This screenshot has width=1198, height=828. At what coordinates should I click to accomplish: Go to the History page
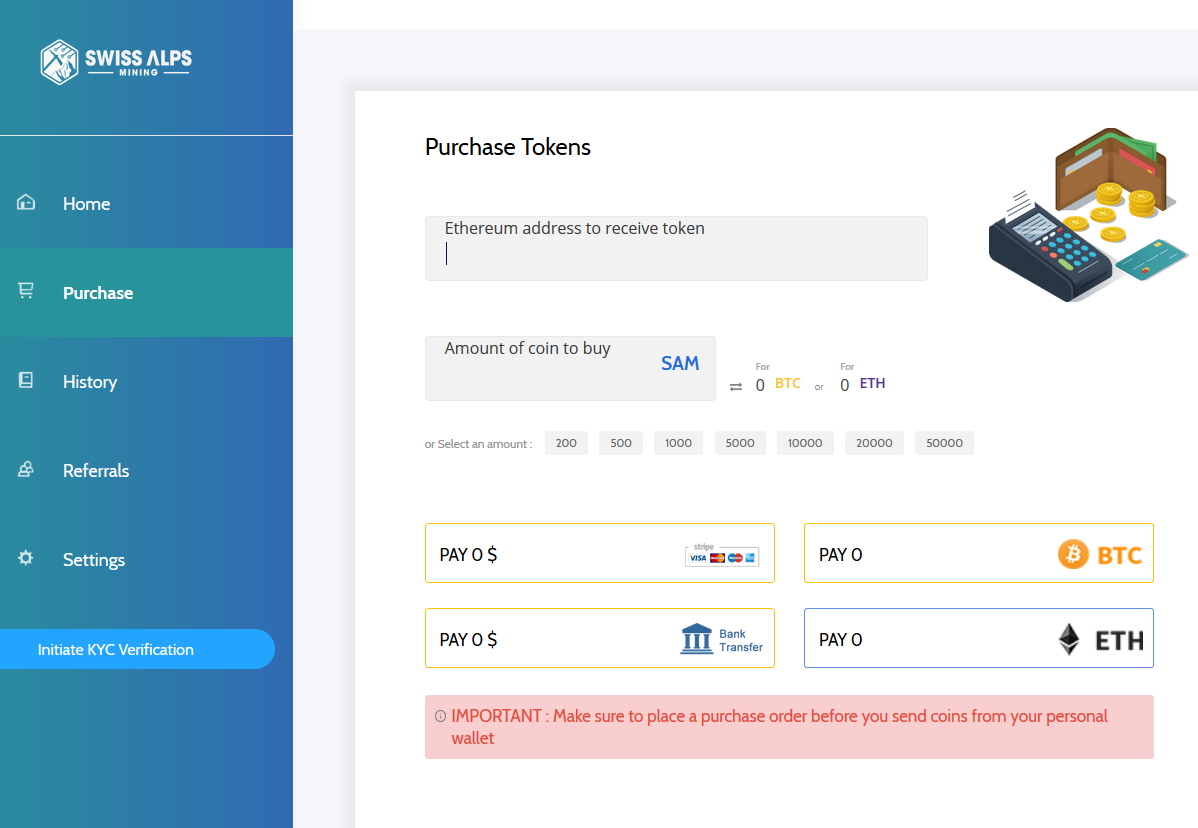146,382
